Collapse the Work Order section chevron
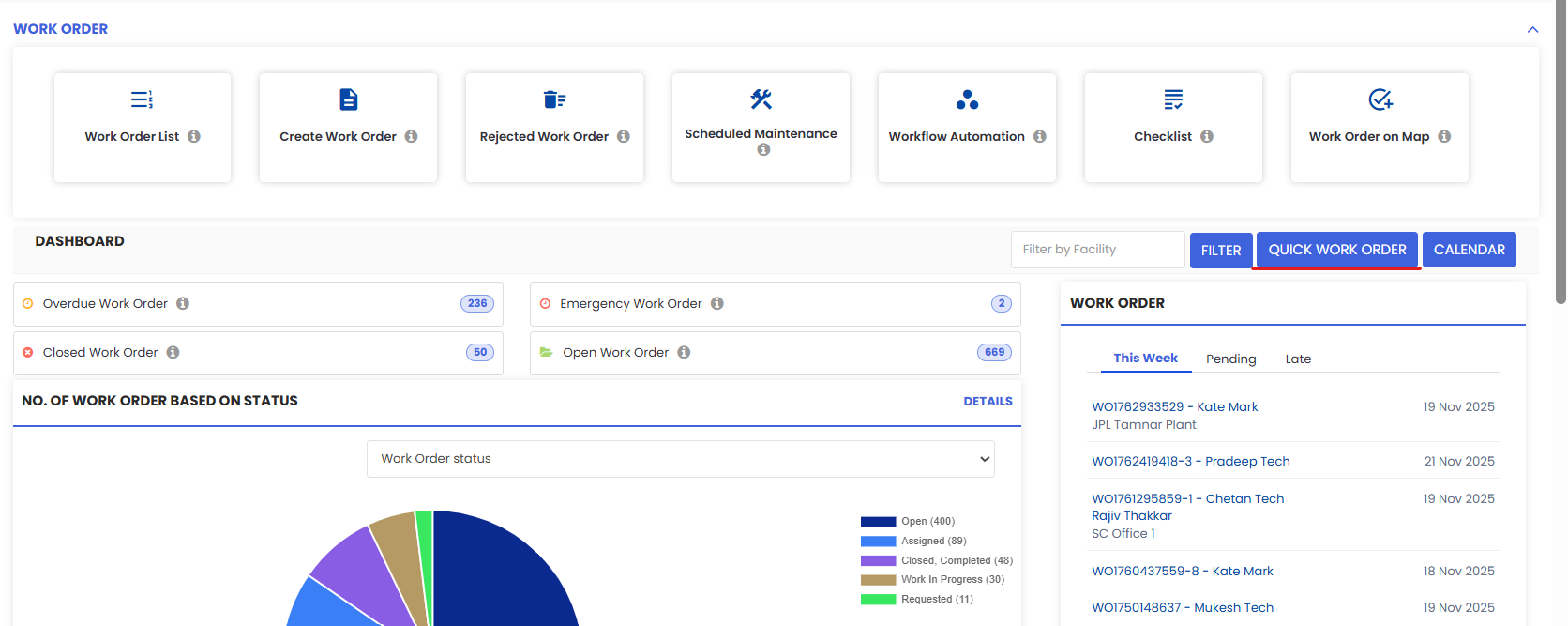This screenshot has height=626, width=1568. 1532,30
